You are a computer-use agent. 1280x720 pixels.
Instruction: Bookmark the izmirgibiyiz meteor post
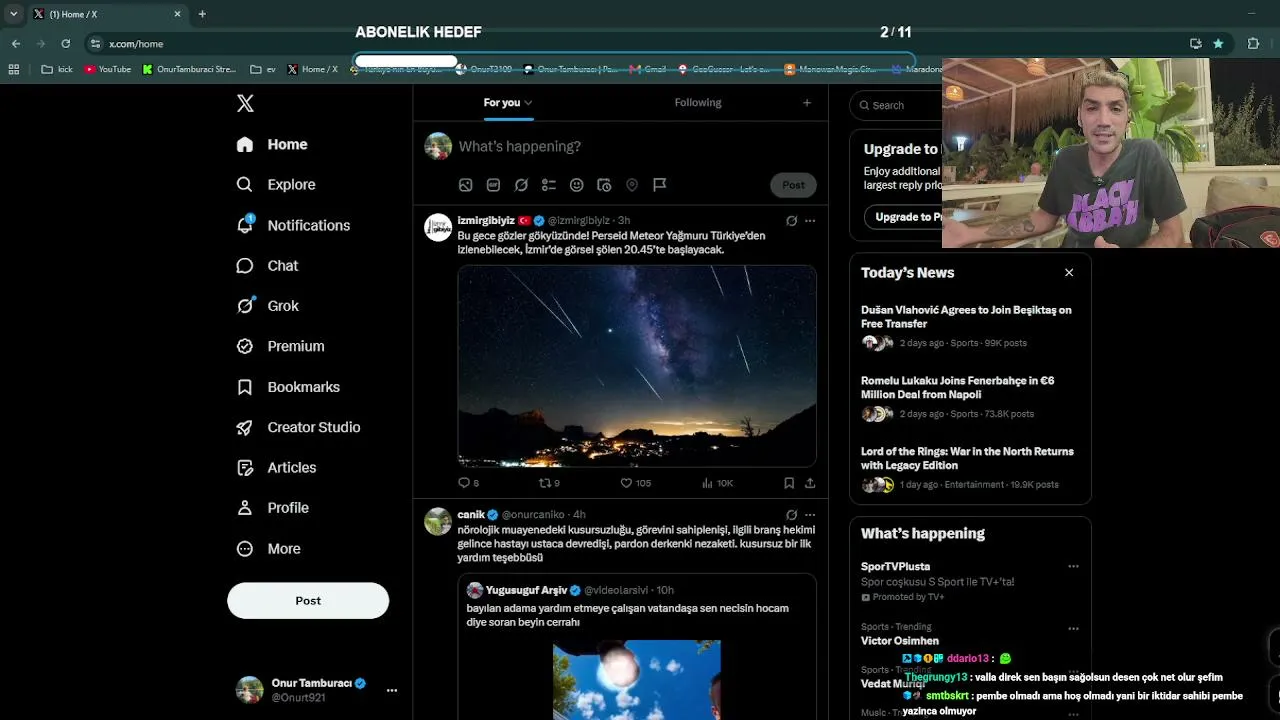tap(789, 483)
